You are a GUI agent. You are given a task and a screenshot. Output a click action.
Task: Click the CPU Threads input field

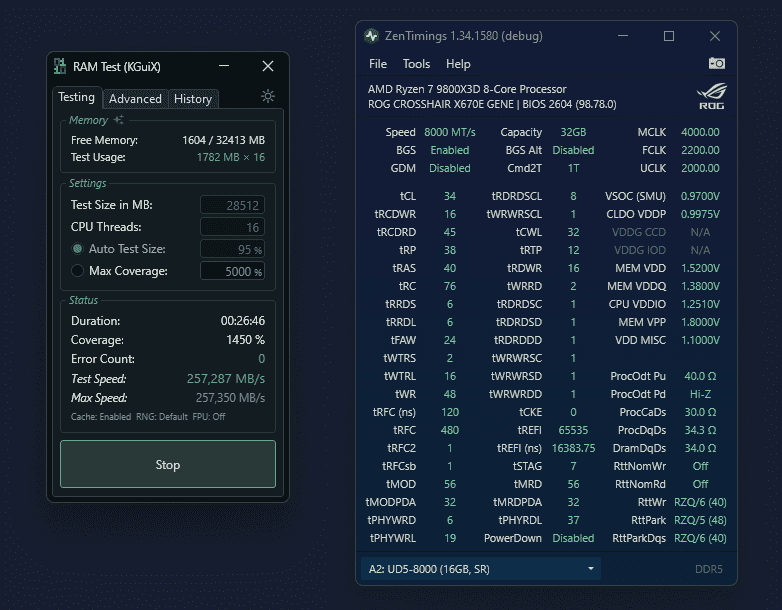(x=232, y=227)
